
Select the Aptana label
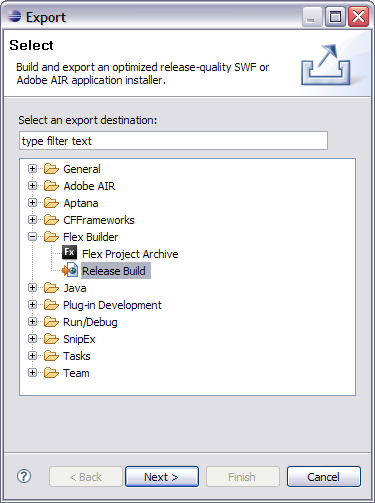pyautogui.click(x=81, y=203)
